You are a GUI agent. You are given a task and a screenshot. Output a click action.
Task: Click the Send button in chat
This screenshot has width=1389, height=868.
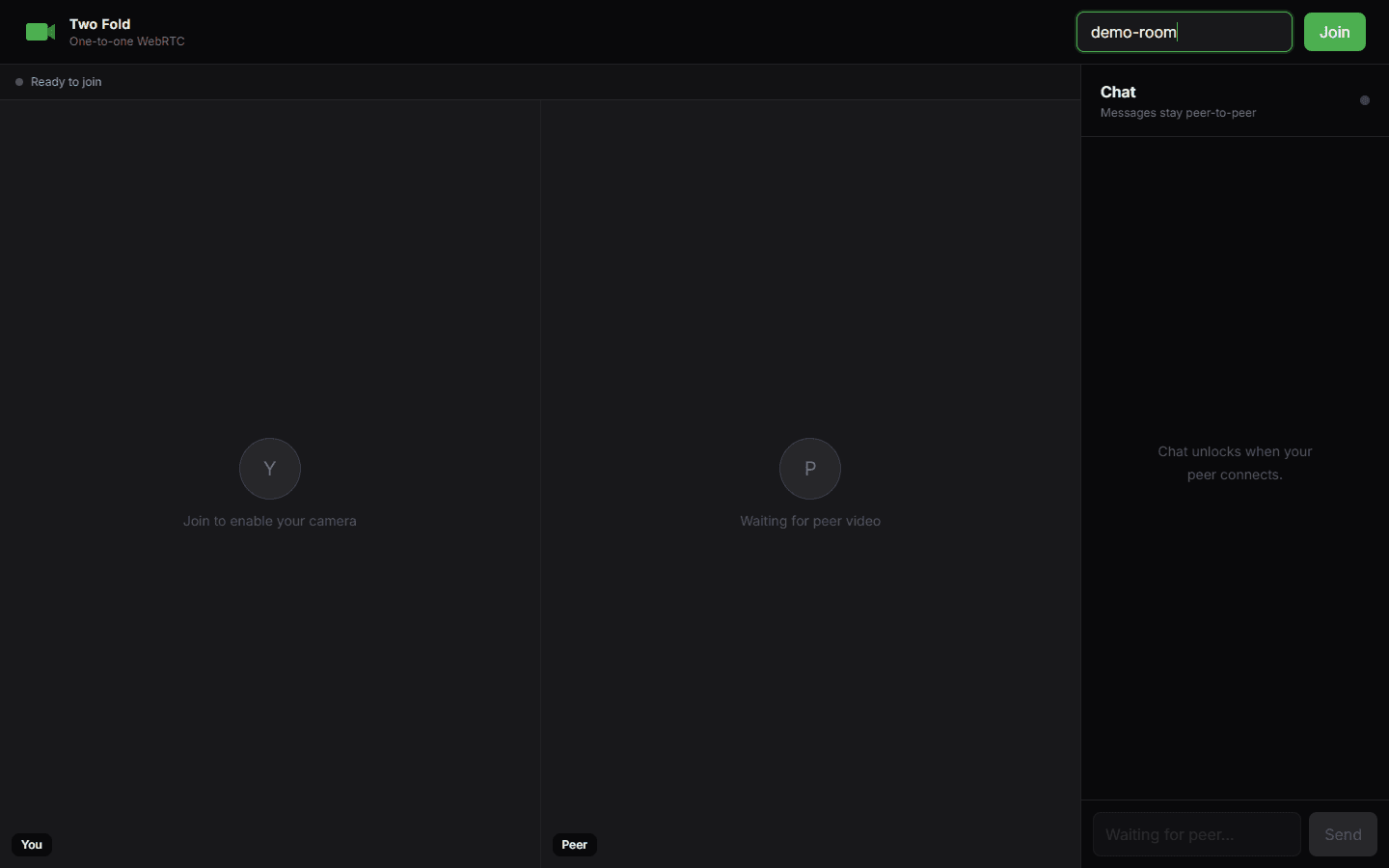click(1343, 834)
